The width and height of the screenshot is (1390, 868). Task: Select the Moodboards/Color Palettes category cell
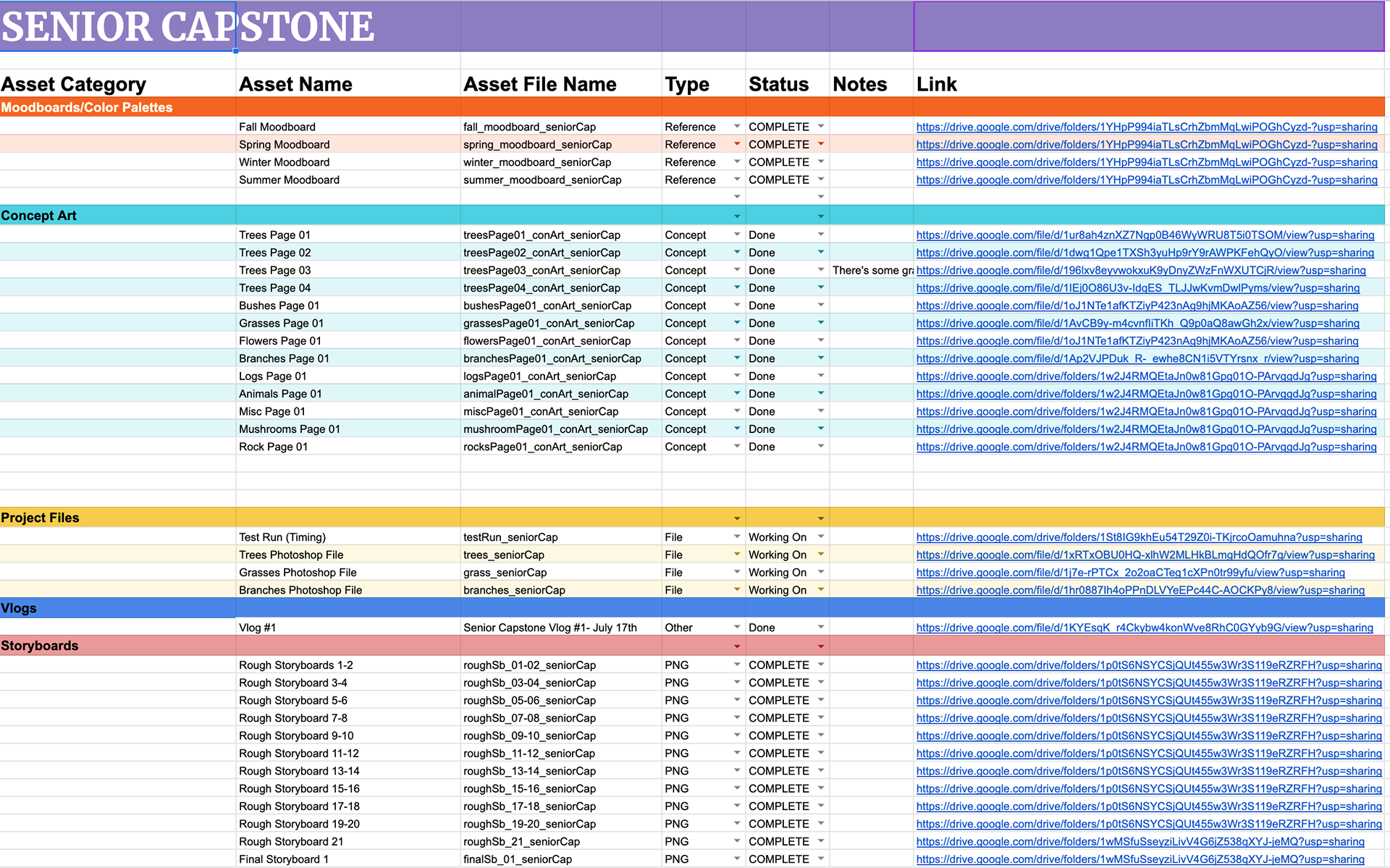click(118, 107)
